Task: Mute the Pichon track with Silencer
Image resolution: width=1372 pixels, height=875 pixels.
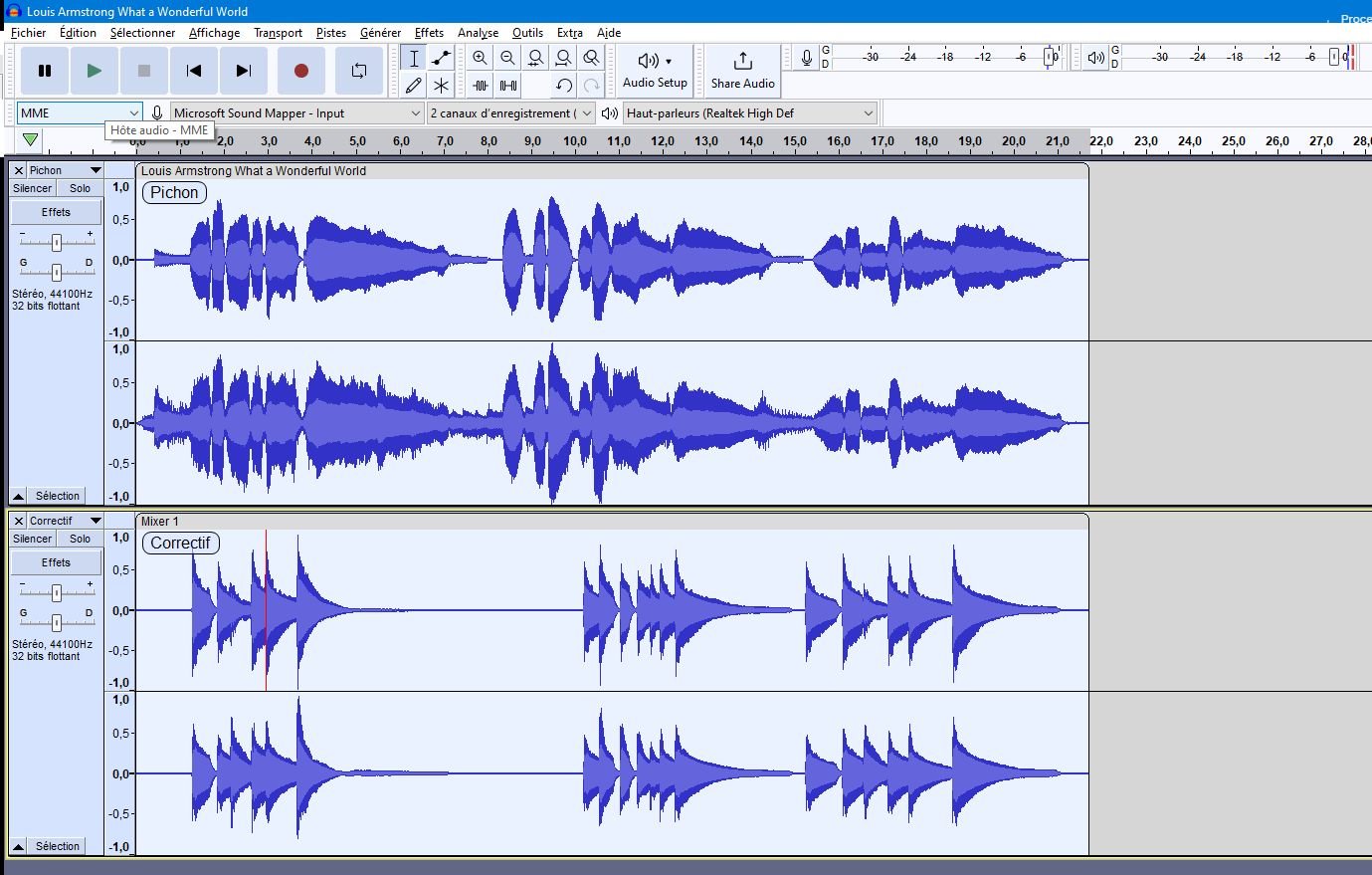Action: 32,188
